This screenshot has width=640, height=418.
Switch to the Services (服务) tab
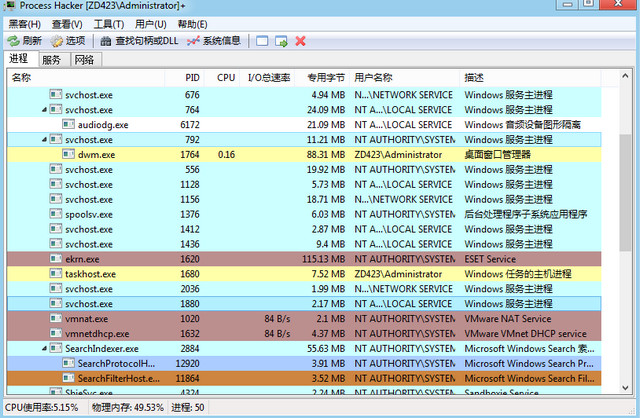51,60
